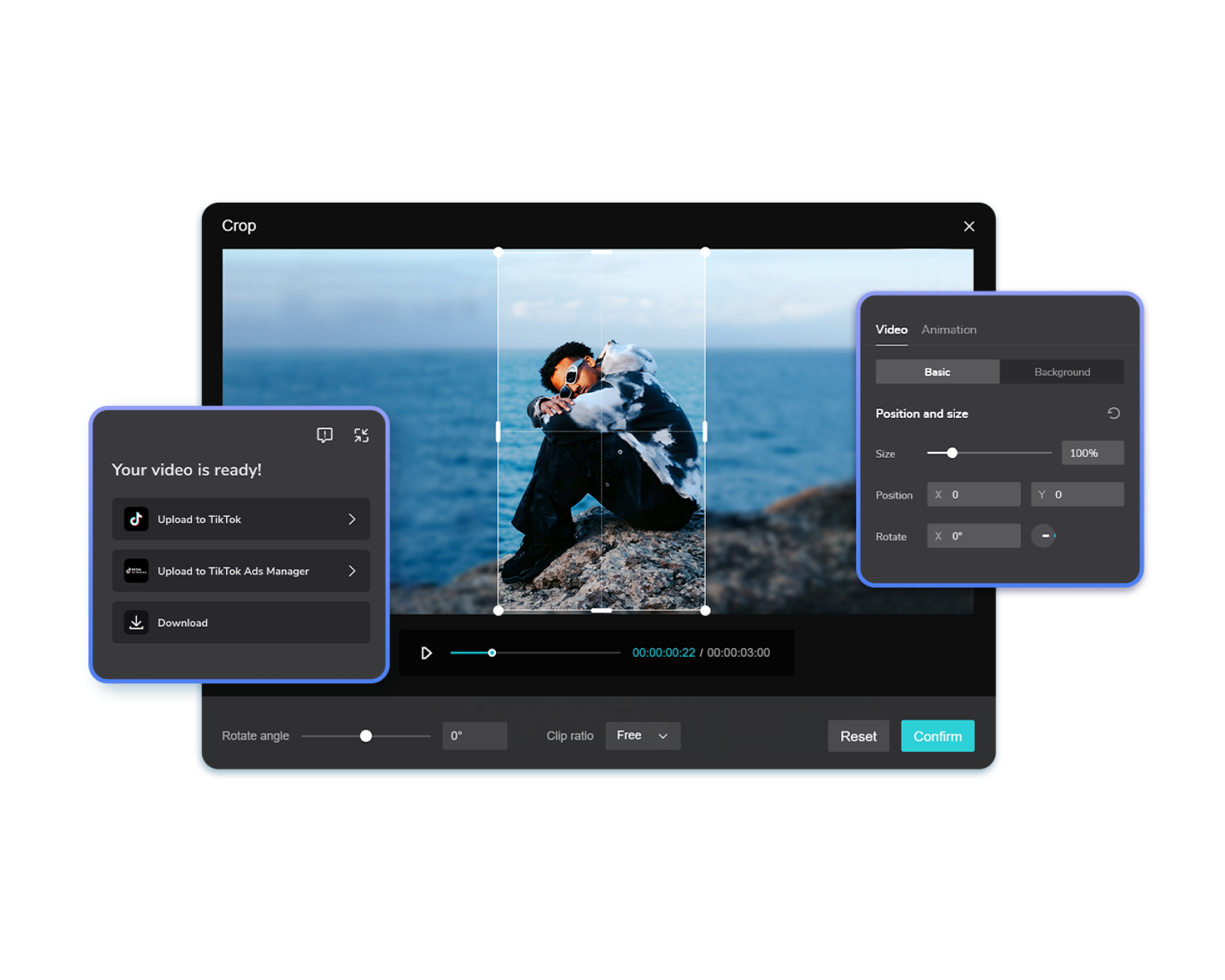Click the feedback report icon
The height and width of the screenshot is (980, 1225).
pos(324,435)
